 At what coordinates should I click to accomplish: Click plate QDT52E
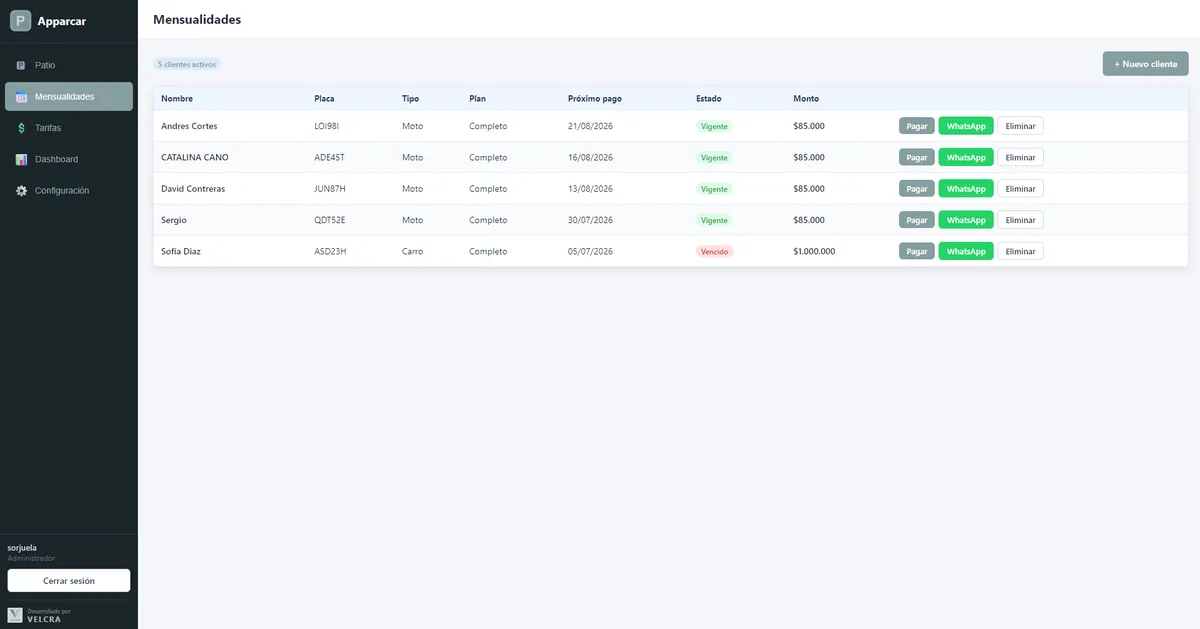point(330,220)
